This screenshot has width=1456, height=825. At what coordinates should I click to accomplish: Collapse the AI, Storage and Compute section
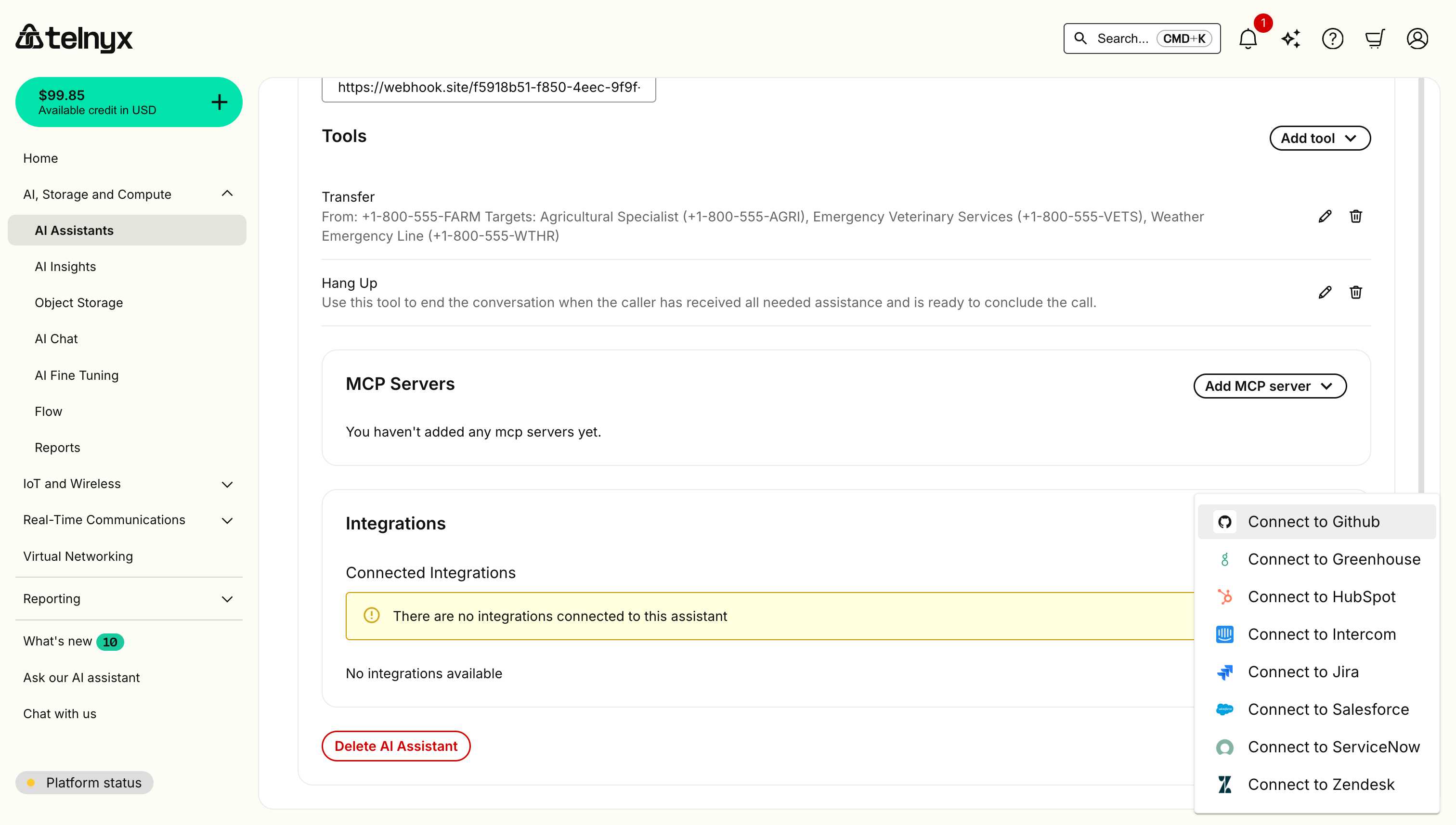click(228, 193)
